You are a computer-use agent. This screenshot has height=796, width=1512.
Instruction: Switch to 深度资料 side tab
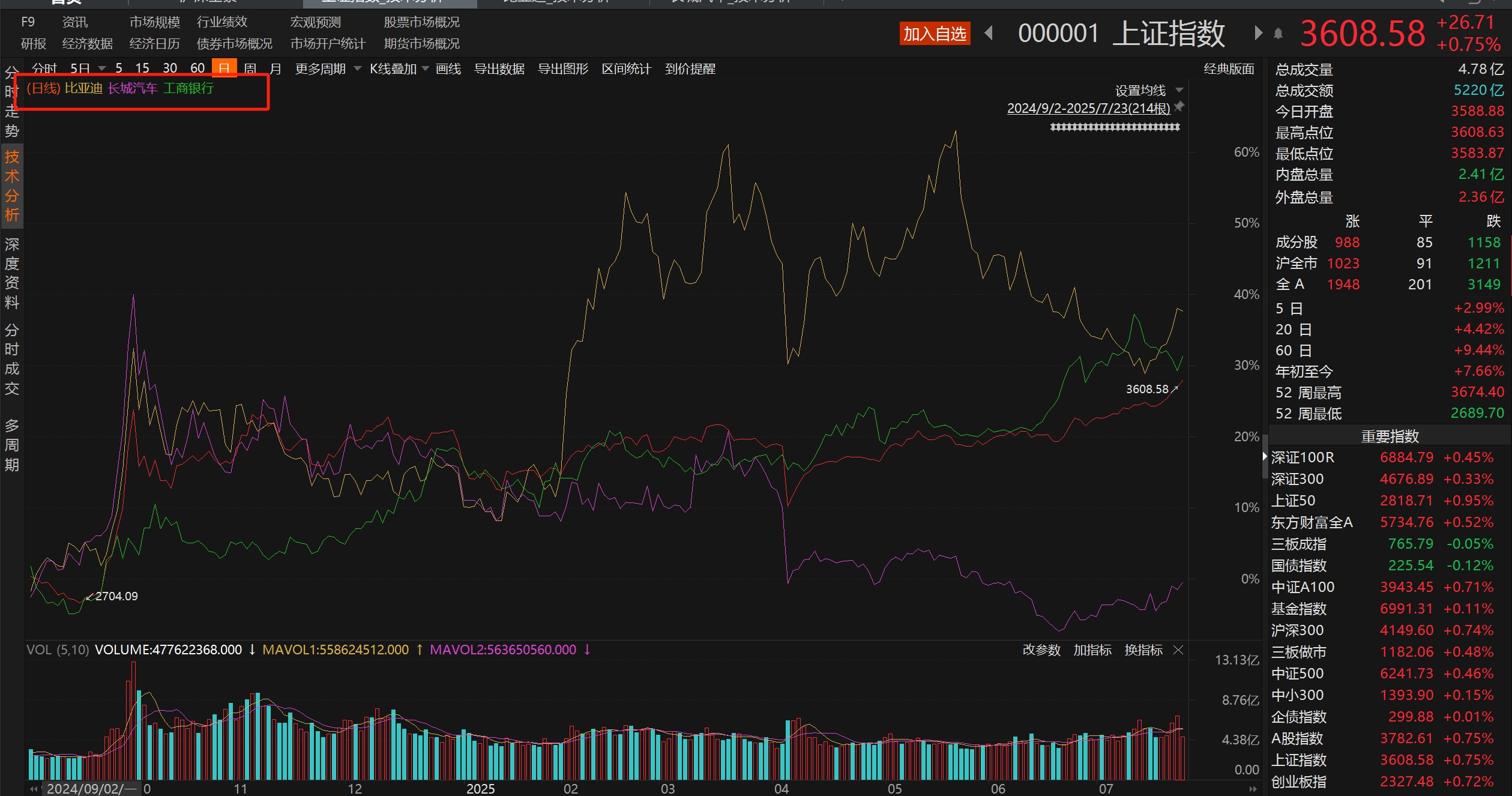click(12, 273)
